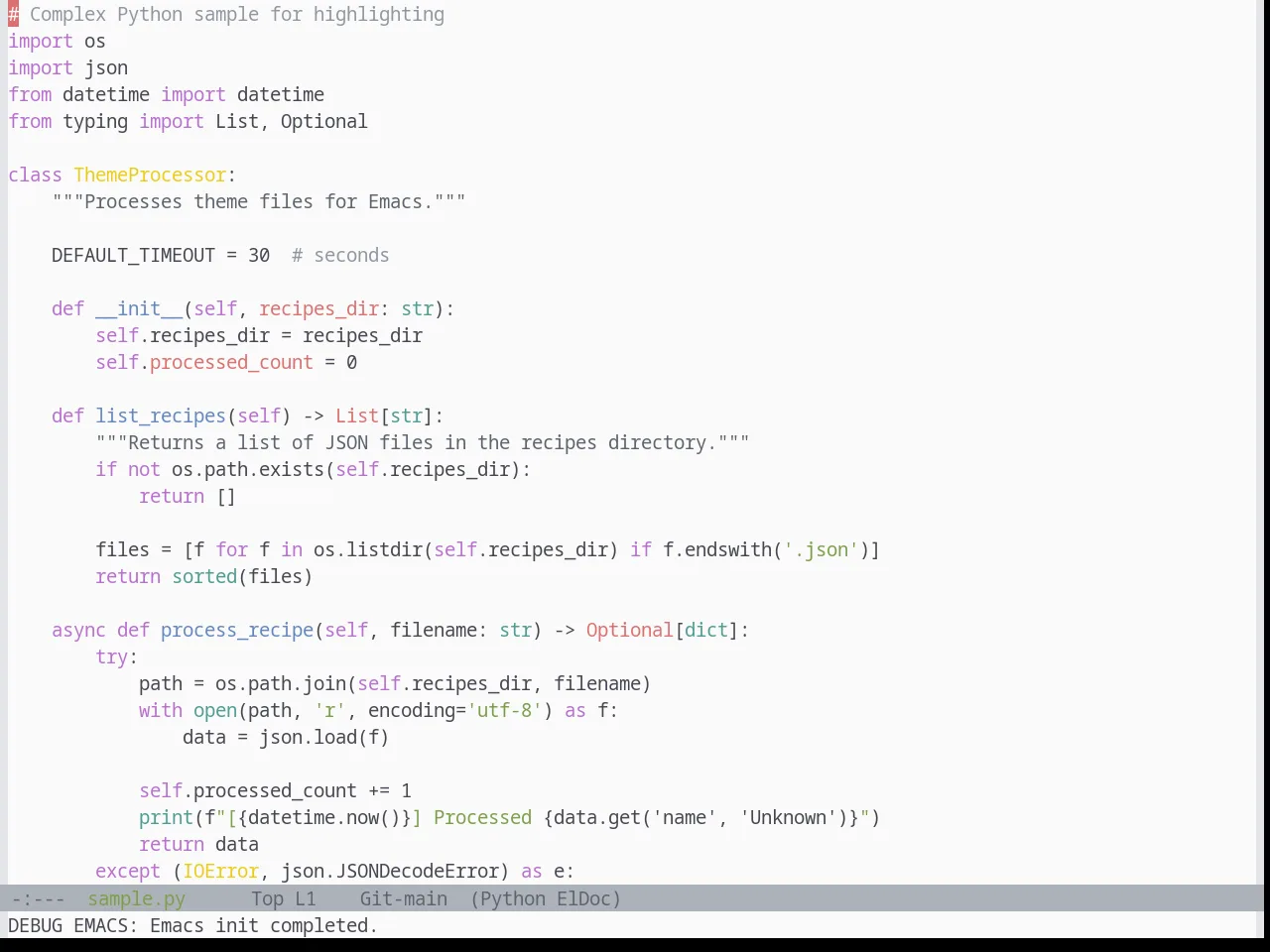Click json.JSONDecodeError in except clause

[389, 872]
